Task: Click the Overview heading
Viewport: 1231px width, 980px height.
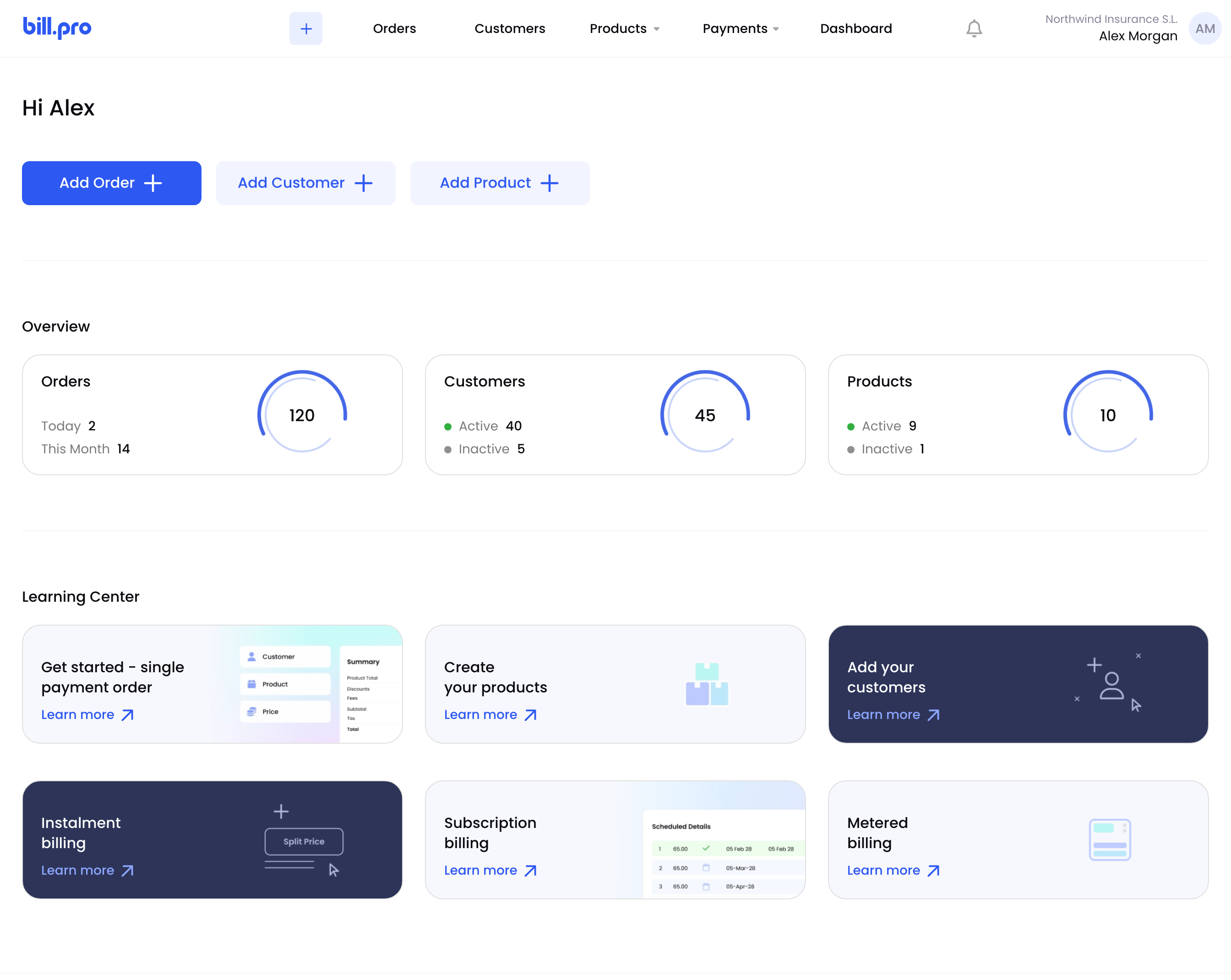Action: (56, 326)
